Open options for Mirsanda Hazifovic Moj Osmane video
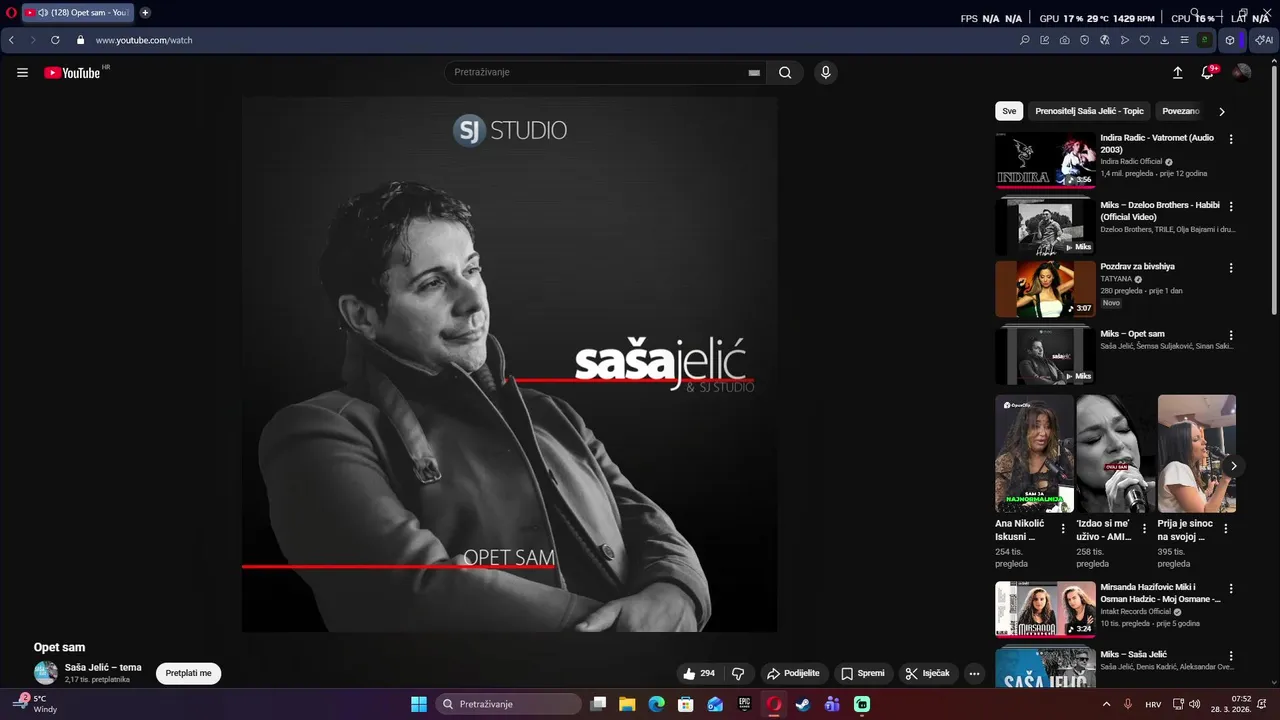 tap(1231, 589)
